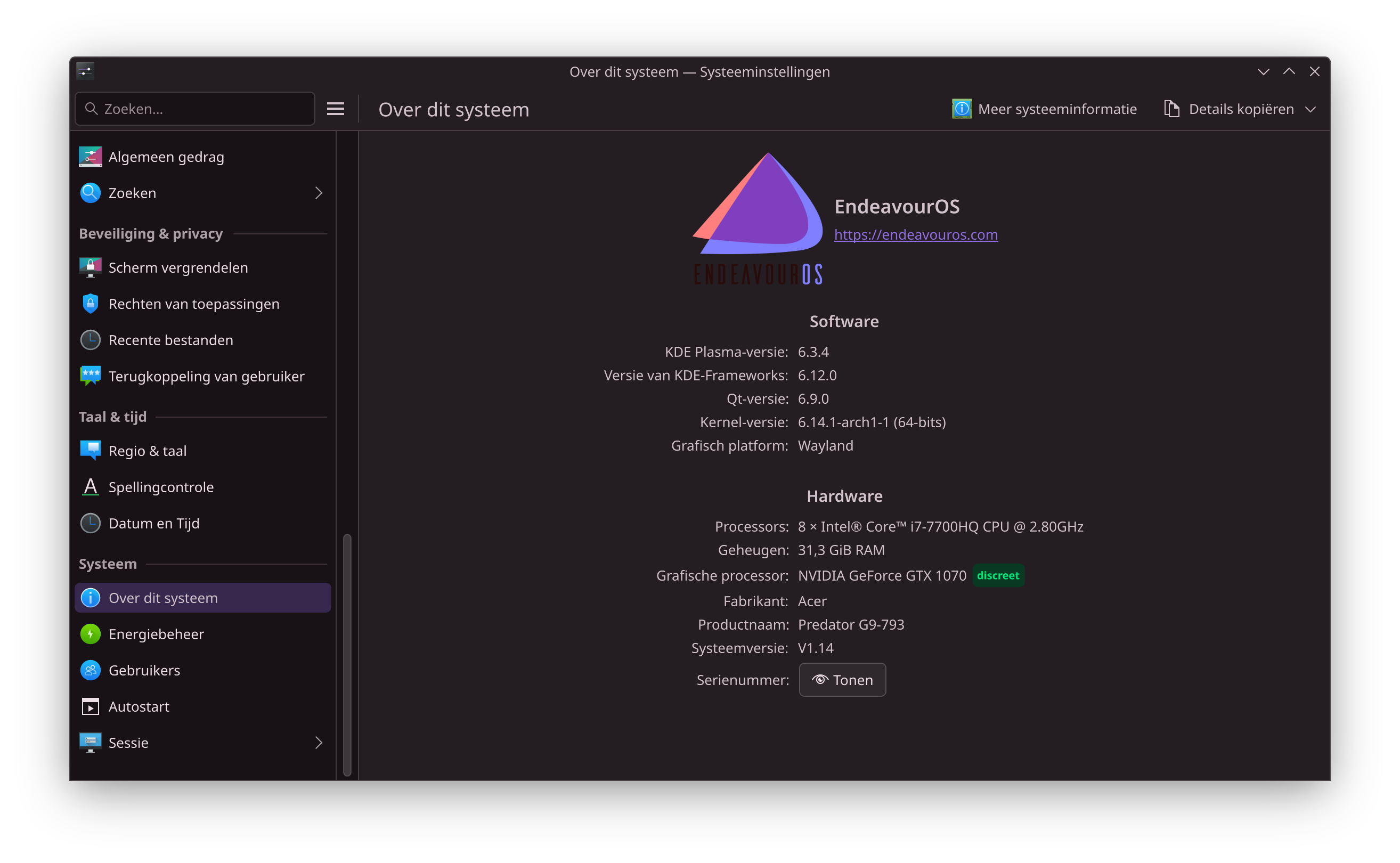
Task: Click the Energiebeheer green bolt icon
Action: pos(90,634)
